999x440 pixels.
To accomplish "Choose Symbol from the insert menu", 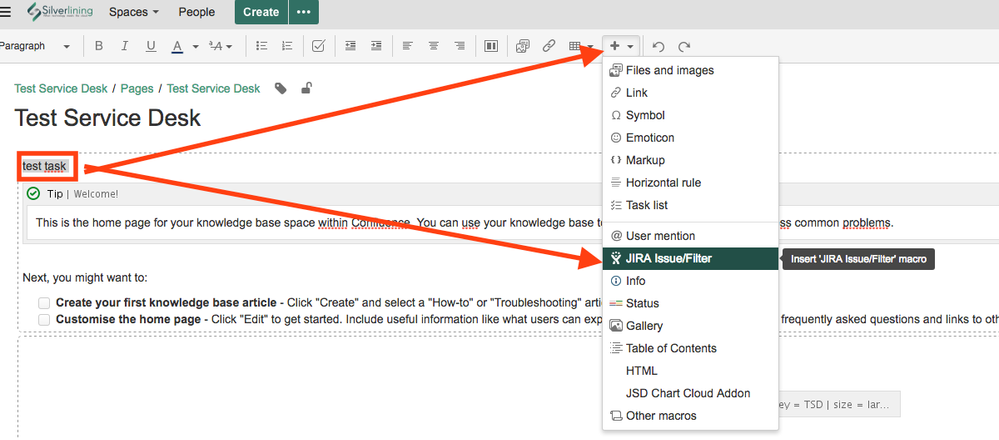I will point(690,115).
